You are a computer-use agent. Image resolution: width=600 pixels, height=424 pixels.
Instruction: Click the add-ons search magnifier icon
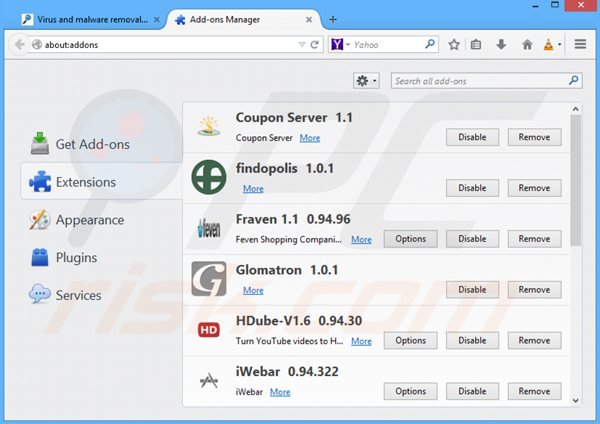point(573,80)
